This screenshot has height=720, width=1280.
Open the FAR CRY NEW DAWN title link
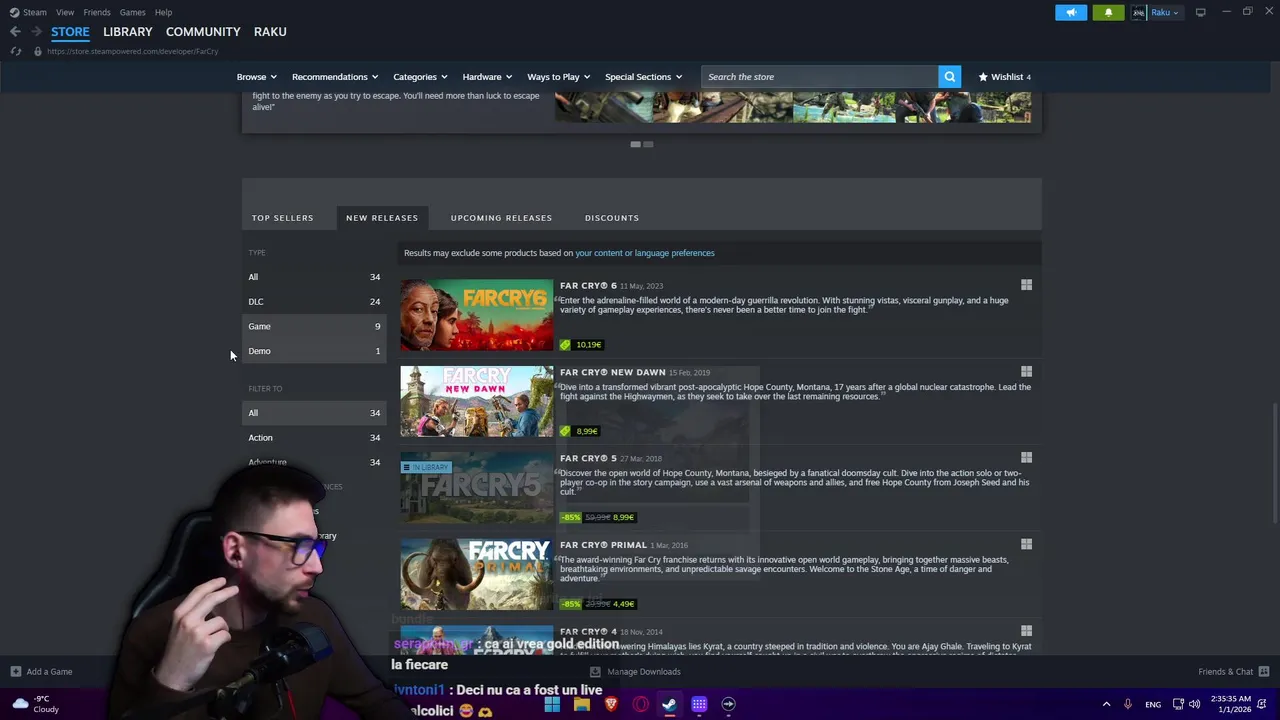point(612,372)
